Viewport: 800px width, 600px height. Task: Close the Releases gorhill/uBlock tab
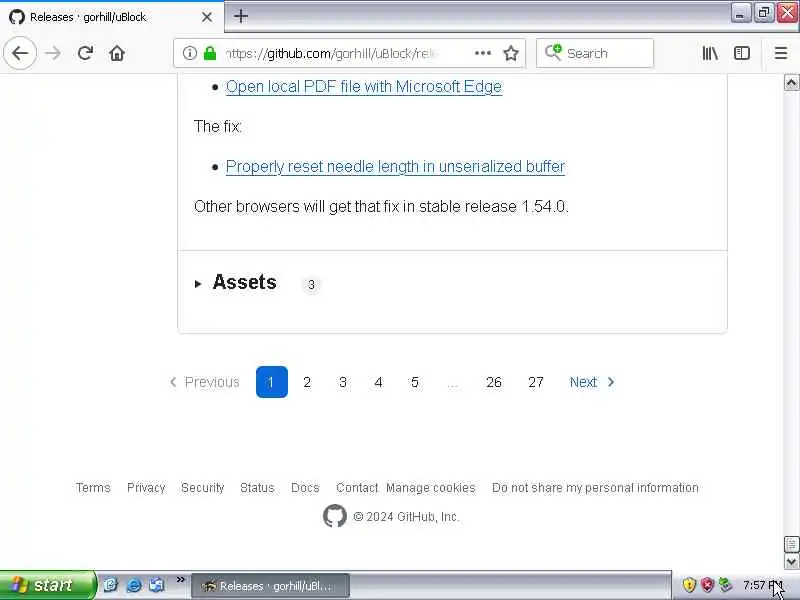coord(207,17)
